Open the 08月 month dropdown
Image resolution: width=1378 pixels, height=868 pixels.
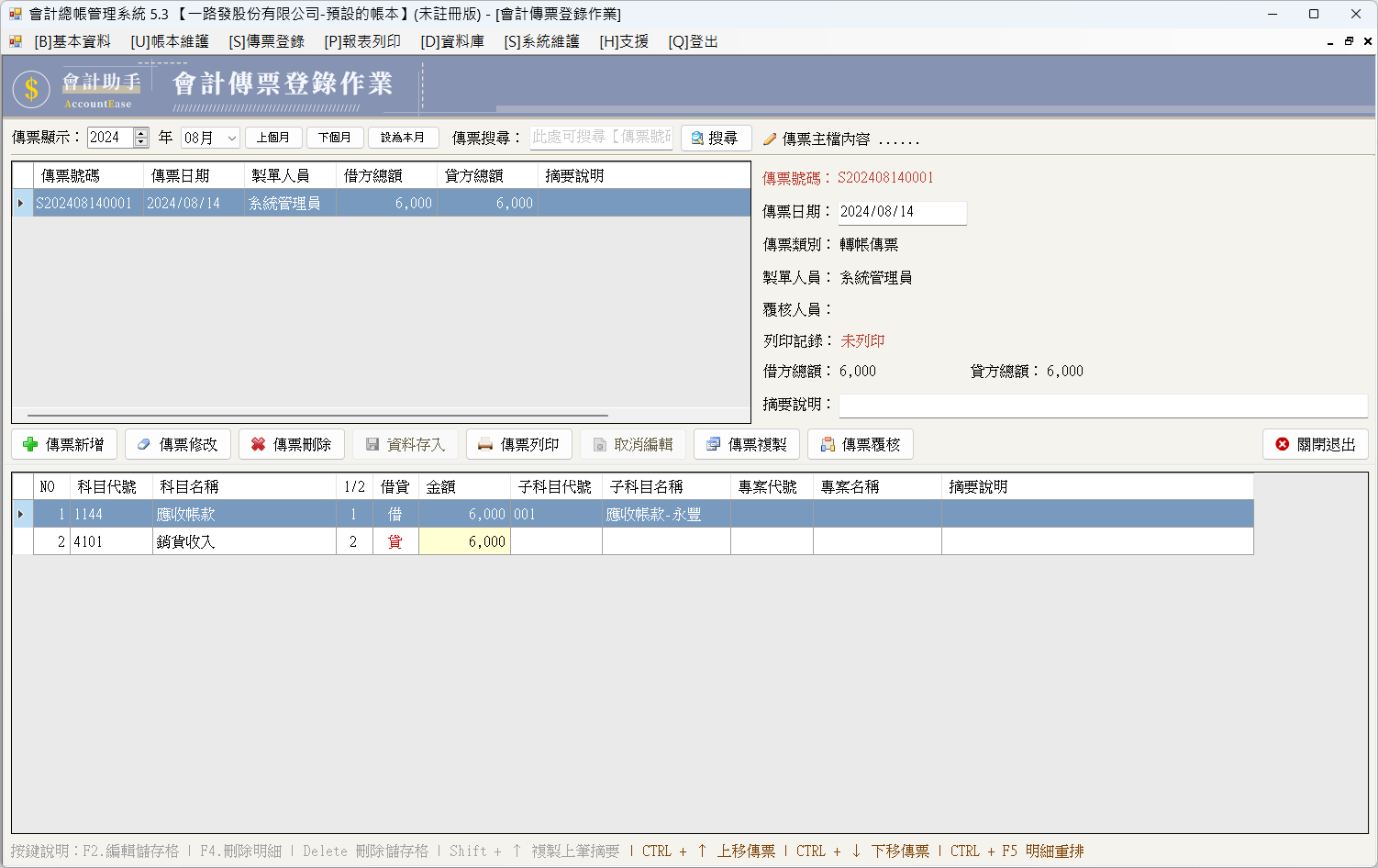coord(232,138)
